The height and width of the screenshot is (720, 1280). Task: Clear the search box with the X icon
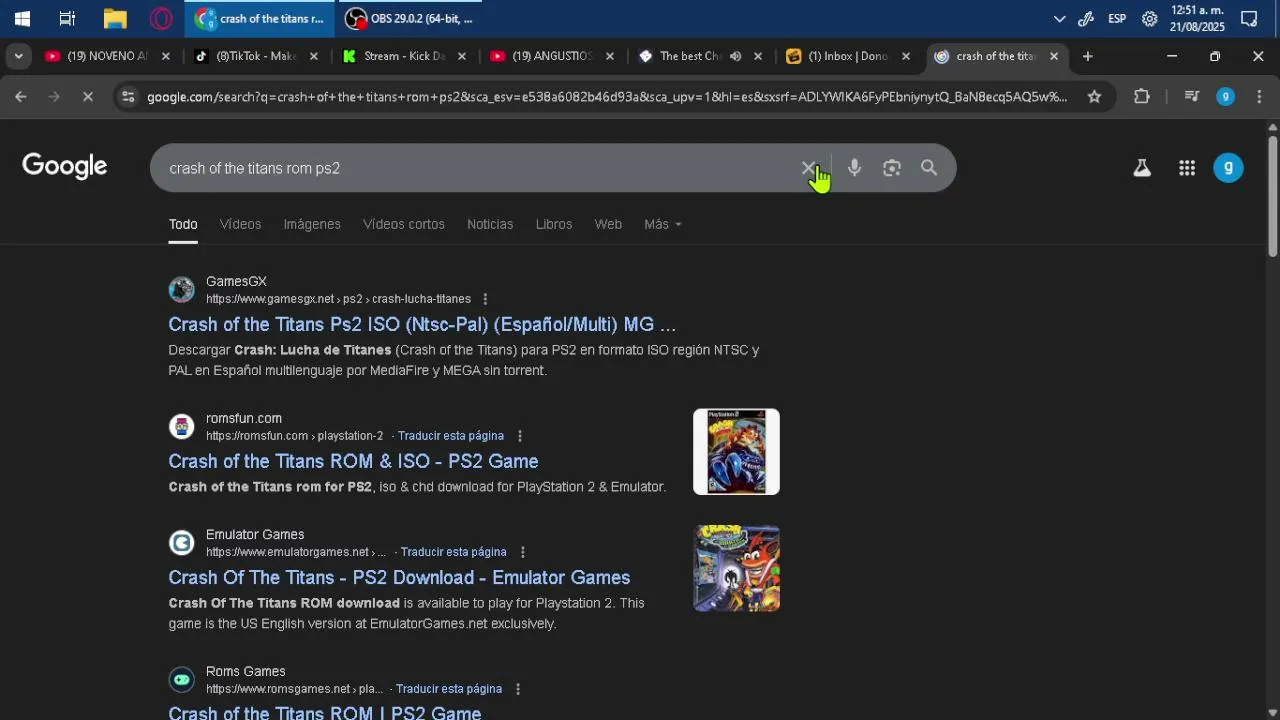pyautogui.click(x=809, y=168)
